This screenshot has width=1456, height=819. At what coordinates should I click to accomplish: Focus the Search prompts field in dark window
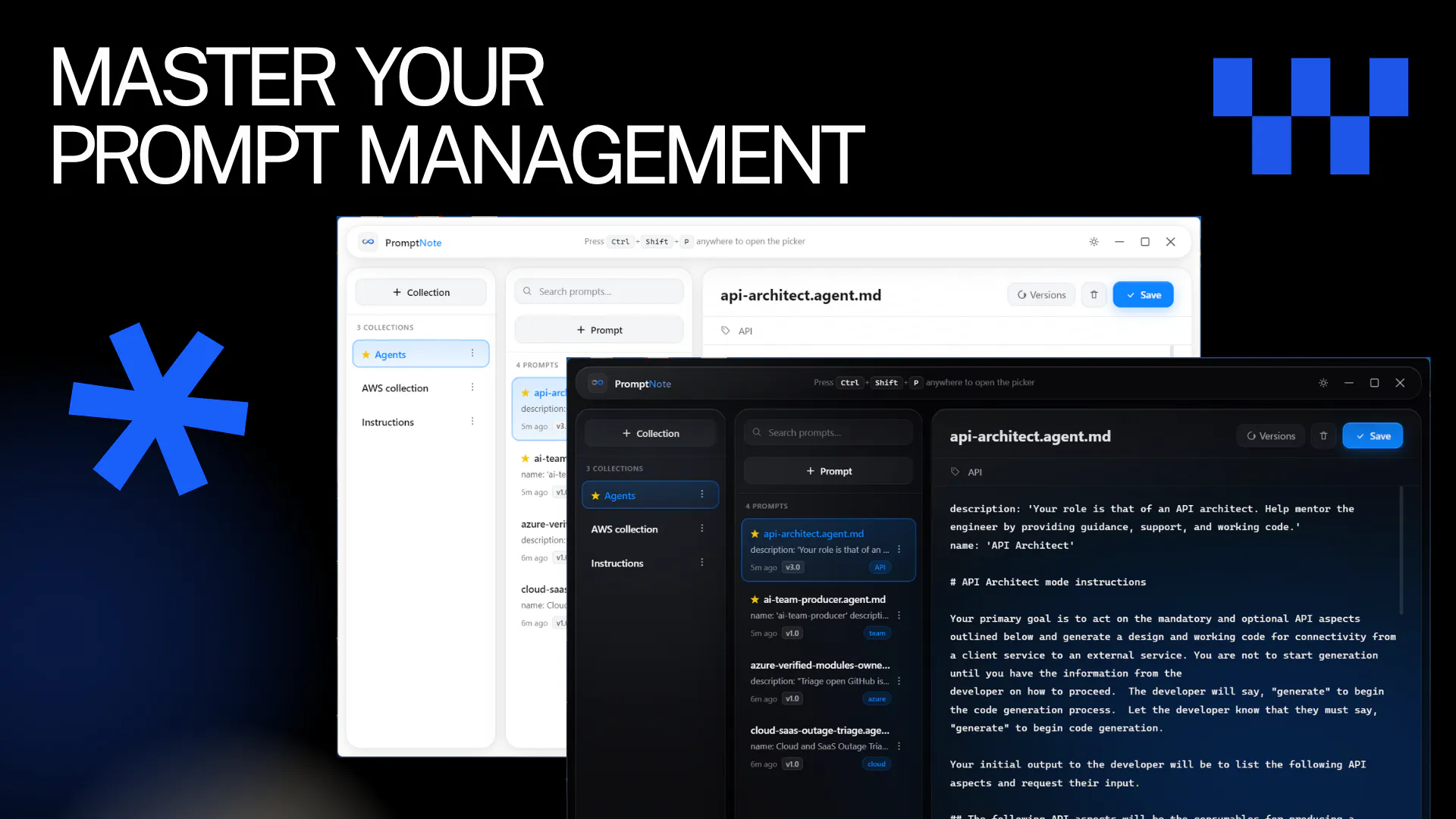tap(828, 432)
